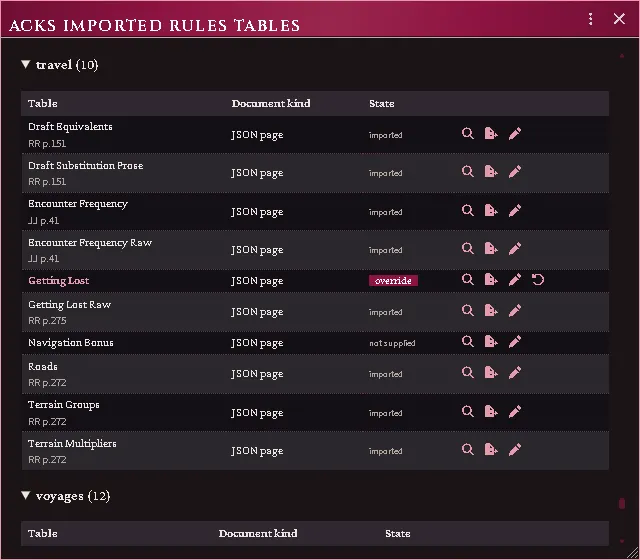Edit the Navigation Bonus table
The width and height of the screenshot is (640, 560).
515,342
